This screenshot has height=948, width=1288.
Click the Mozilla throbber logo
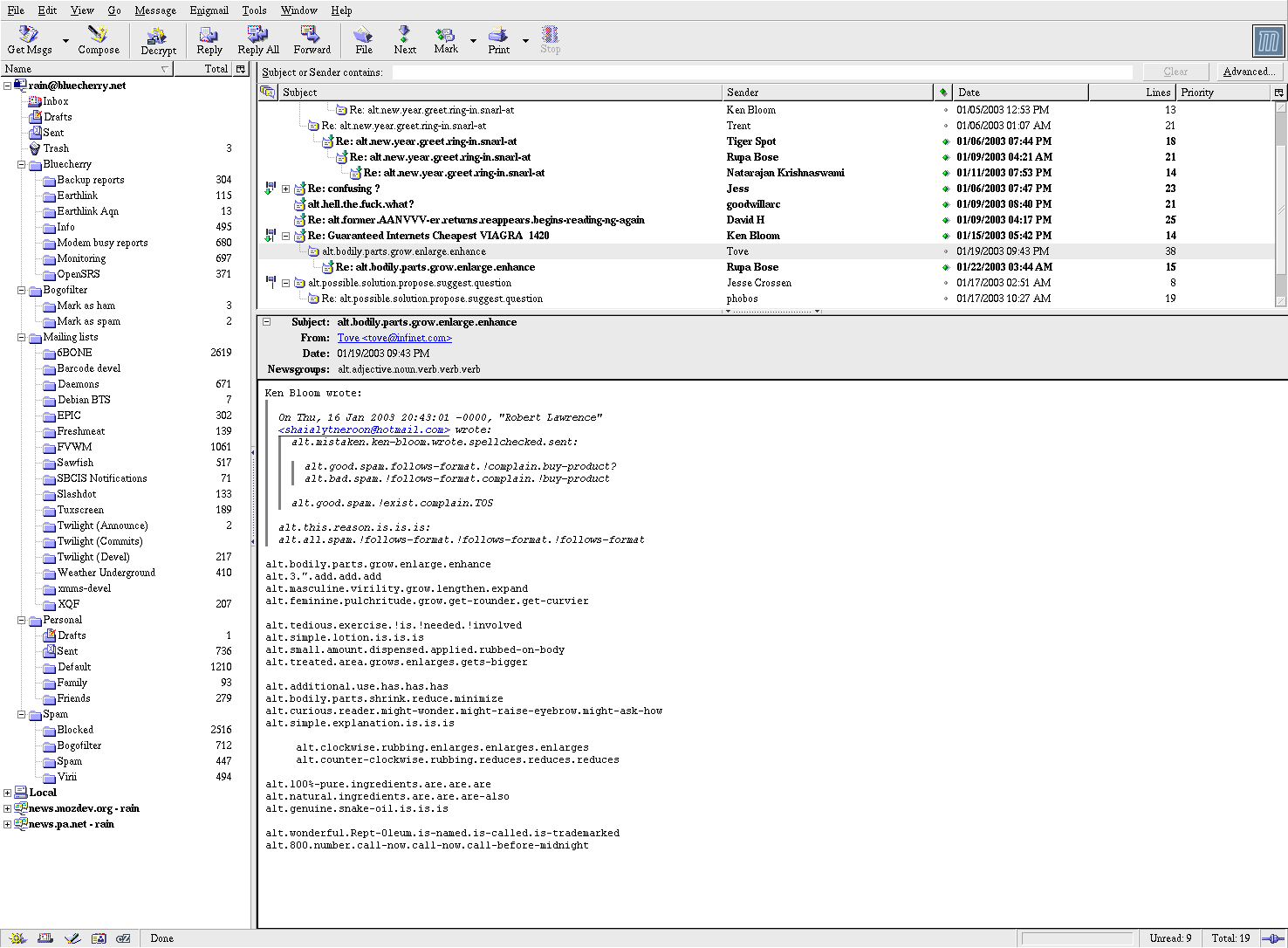1267,40
